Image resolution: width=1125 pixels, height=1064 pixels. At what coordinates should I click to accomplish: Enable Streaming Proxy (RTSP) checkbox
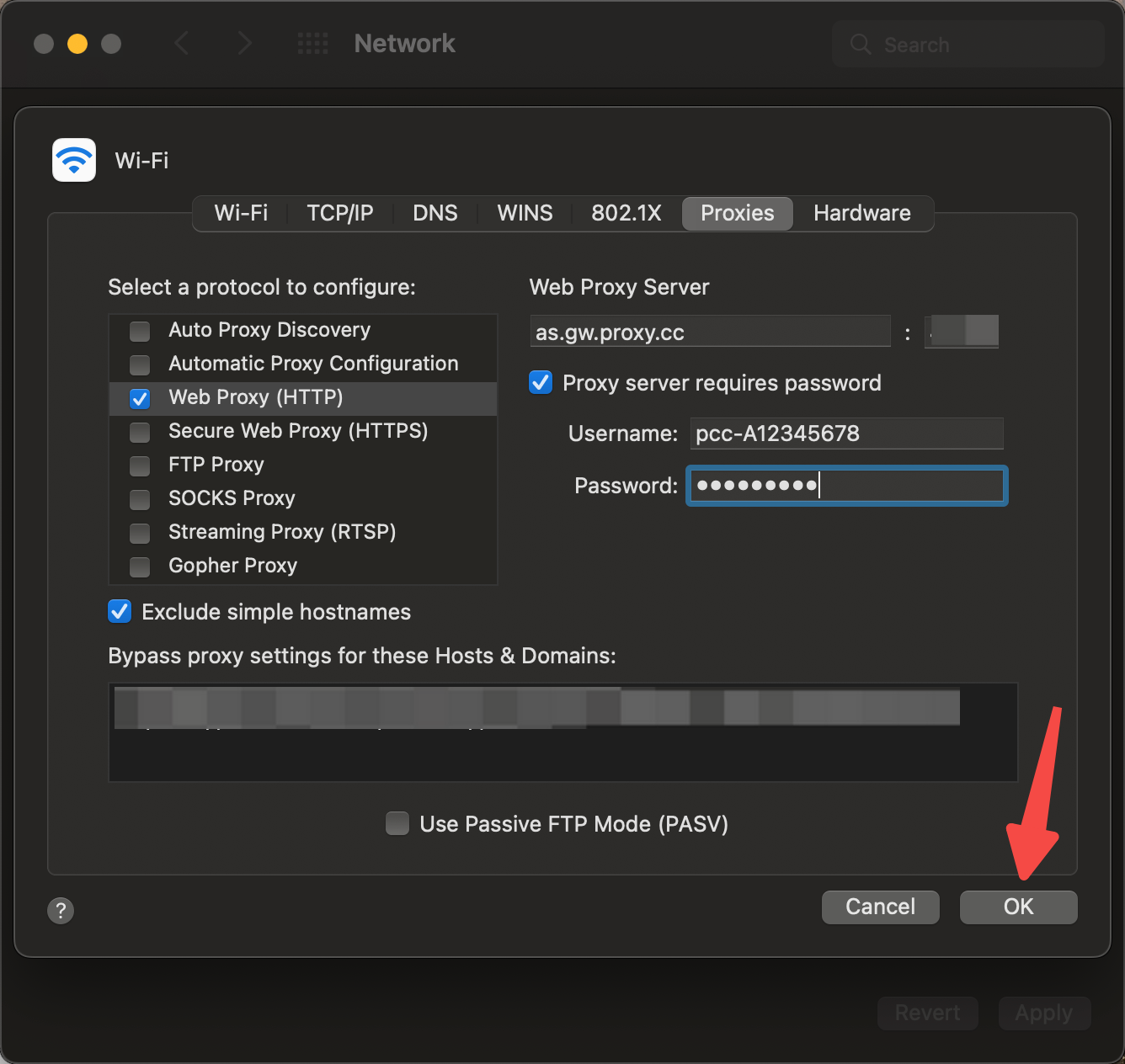click(140, 533)
